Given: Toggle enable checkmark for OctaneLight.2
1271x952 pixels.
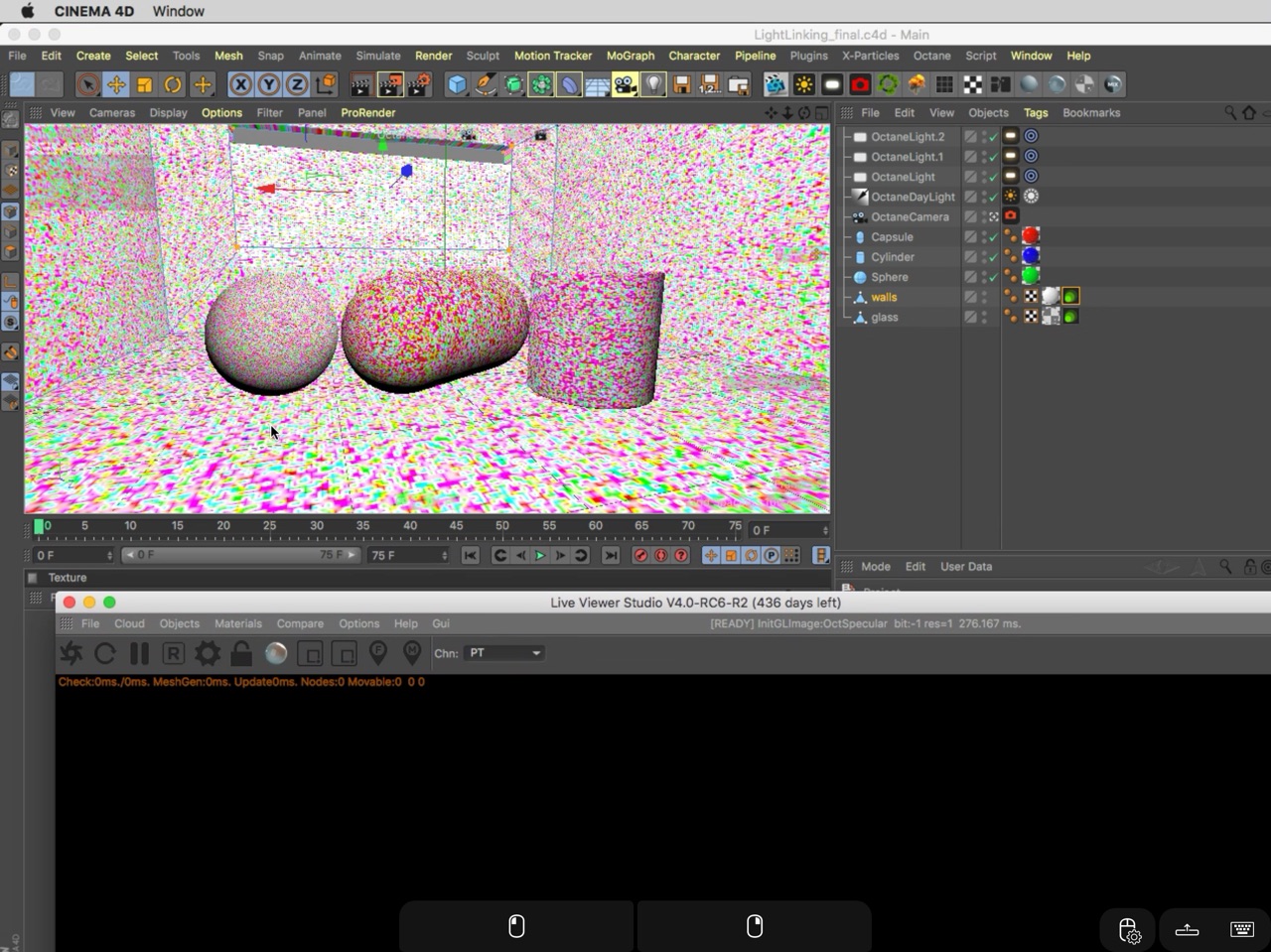Looking at the screenshot, I should click(993, 137).
